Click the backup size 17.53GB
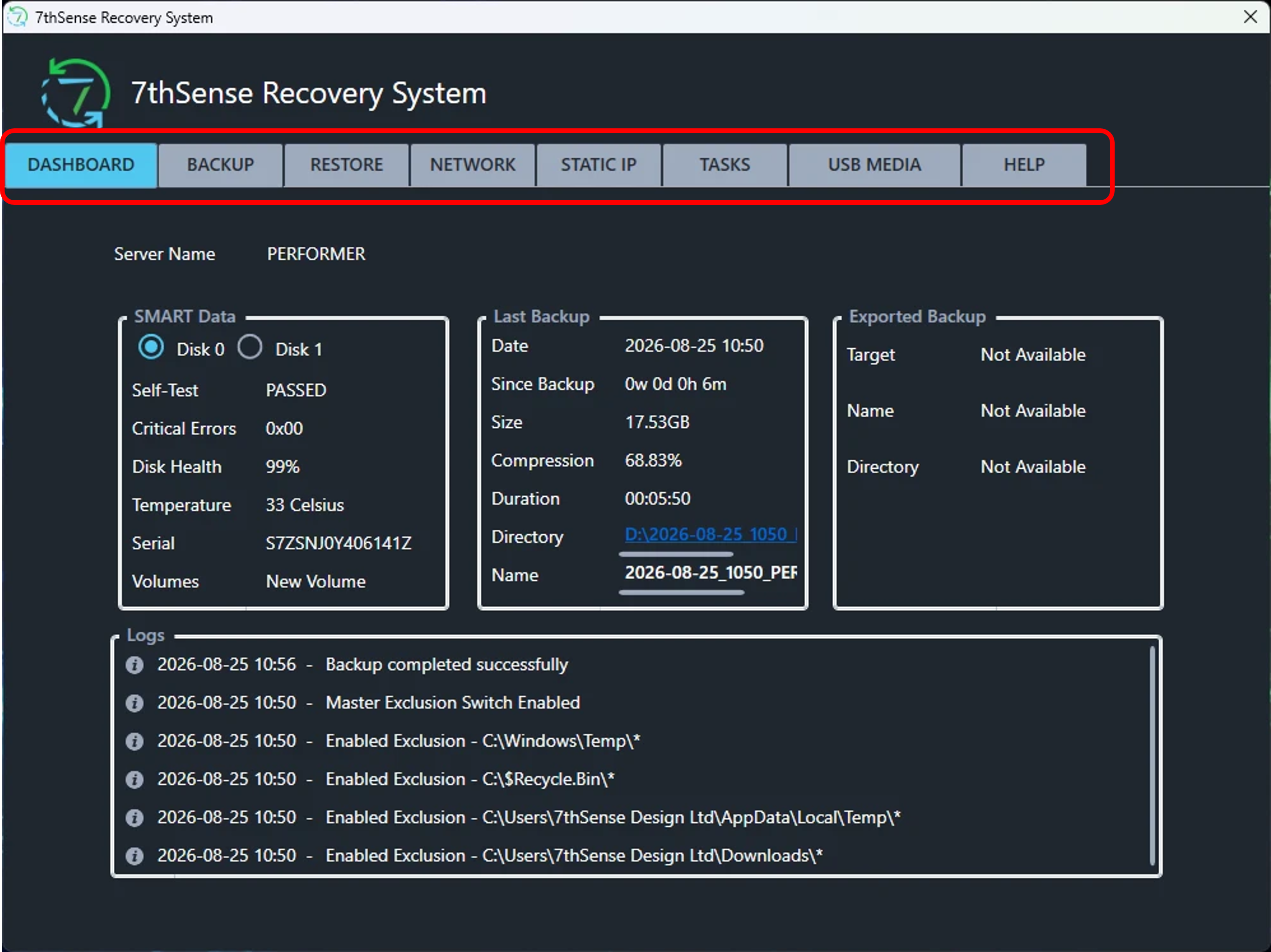Image resolution: width=1271 pixels, height=952 pixels. tap(657, 422)
